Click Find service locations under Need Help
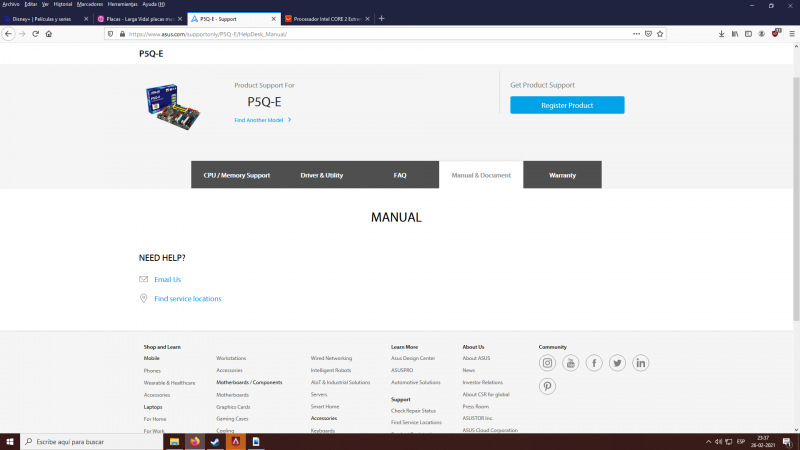The image size is (800, 450). (x=187, y=299)
